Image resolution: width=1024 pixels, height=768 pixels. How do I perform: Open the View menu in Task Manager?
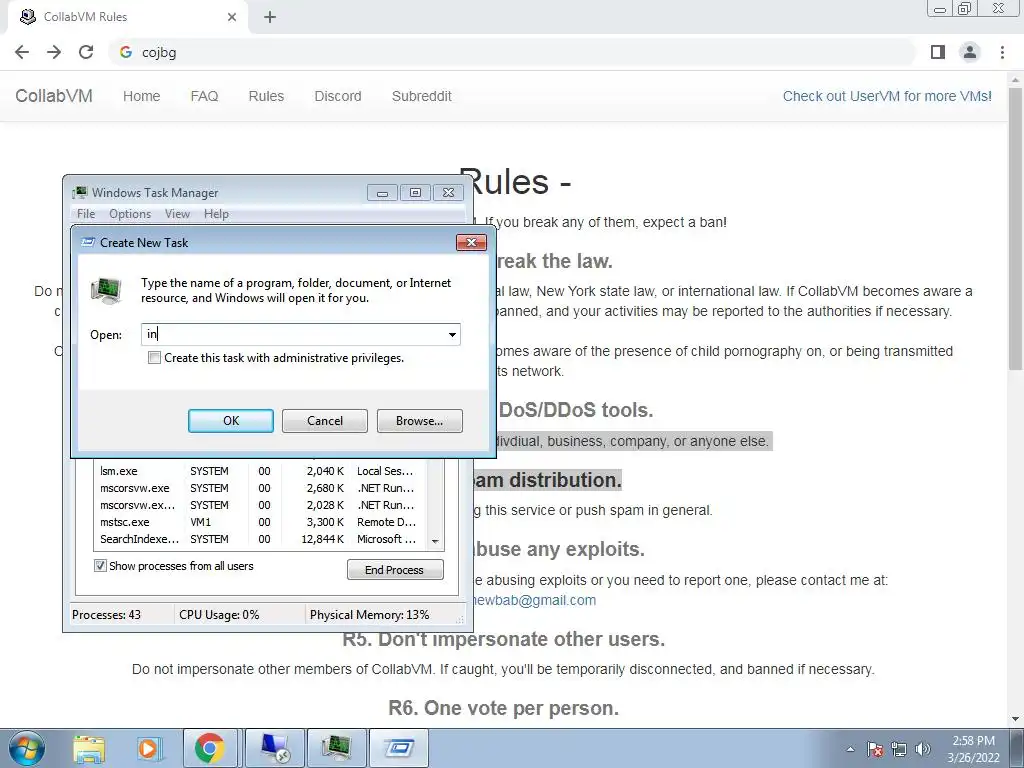(x=177, y=214)
